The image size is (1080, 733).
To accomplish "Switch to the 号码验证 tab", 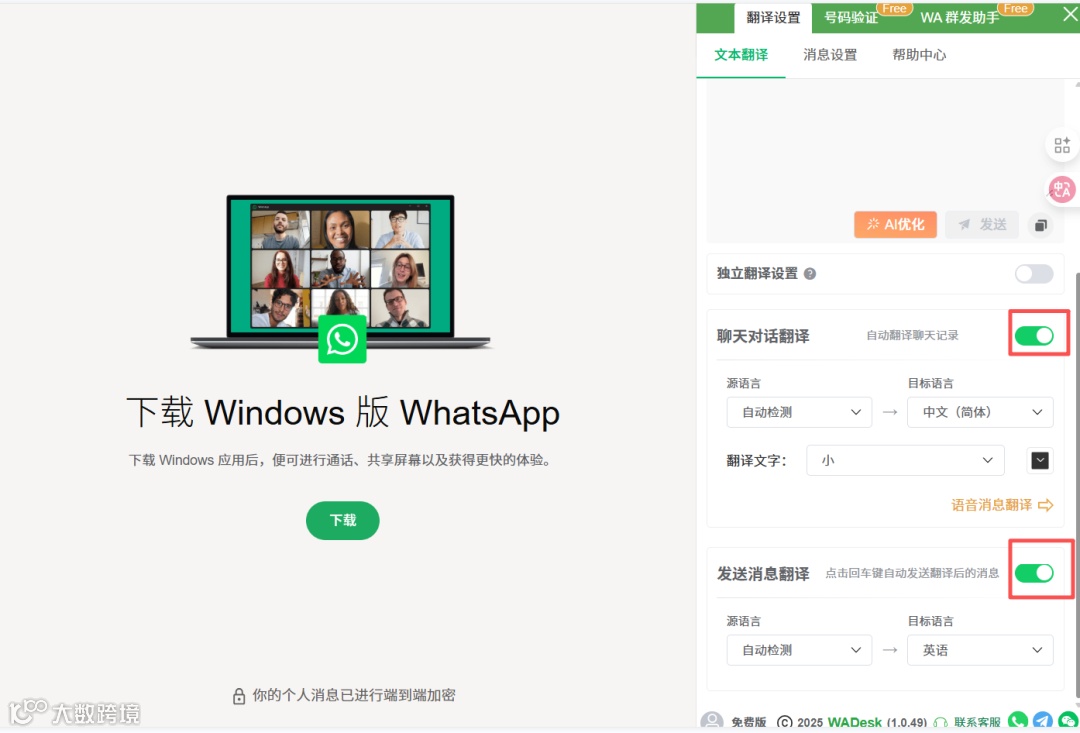I will pos(851,18).
